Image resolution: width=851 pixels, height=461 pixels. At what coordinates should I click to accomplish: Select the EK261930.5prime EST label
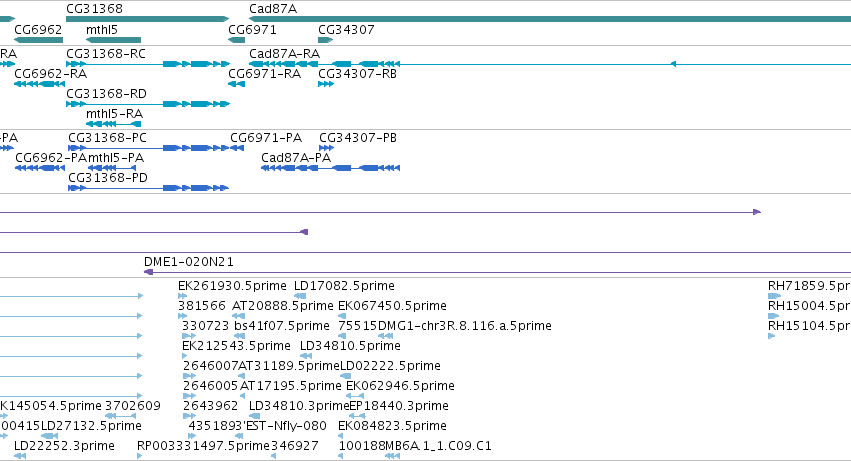tap(232, 286)
